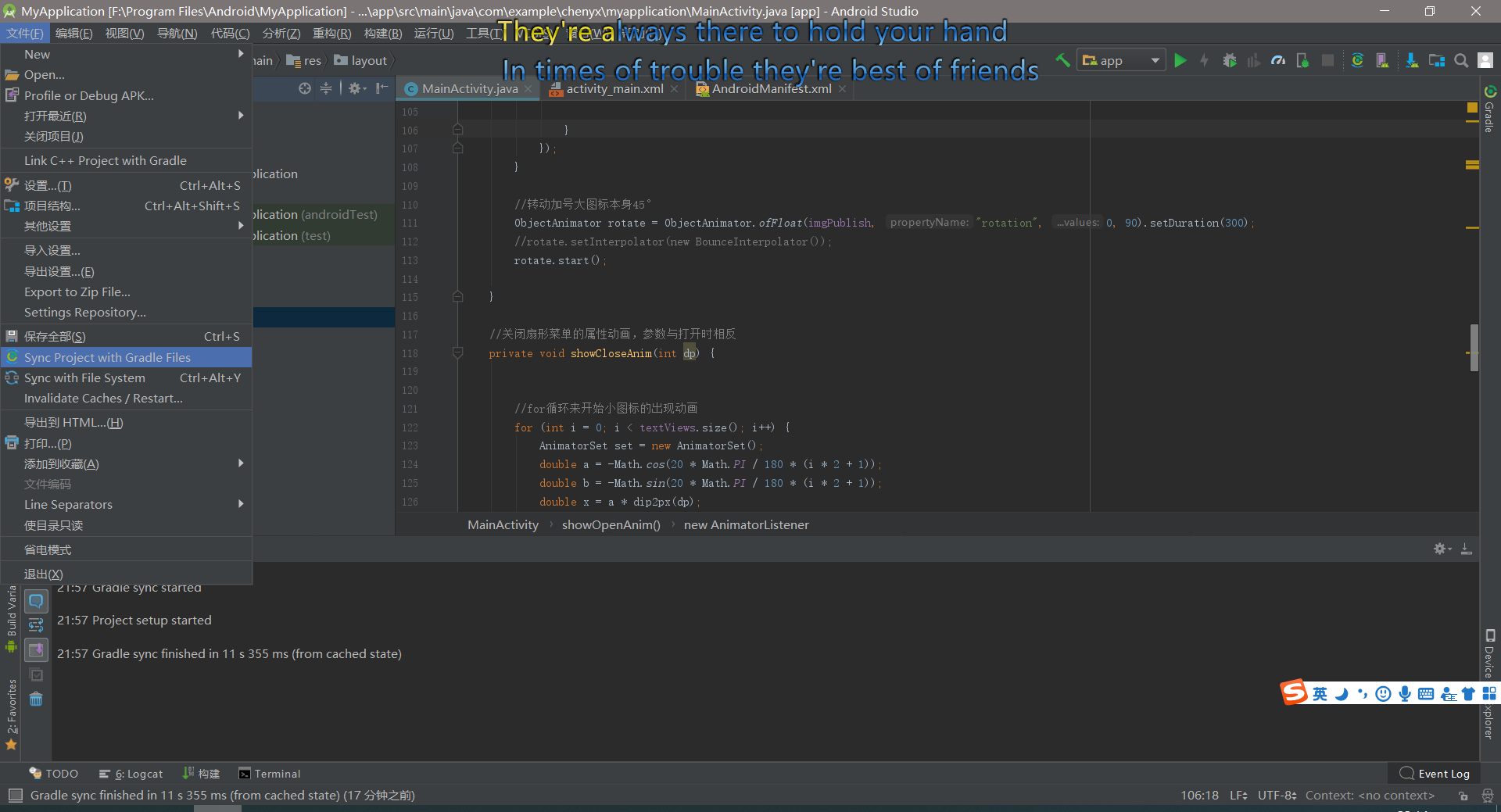Open the SDK Manager toolbar icon
Screen dimensions: 1501x812
[x=1411, y=60]
